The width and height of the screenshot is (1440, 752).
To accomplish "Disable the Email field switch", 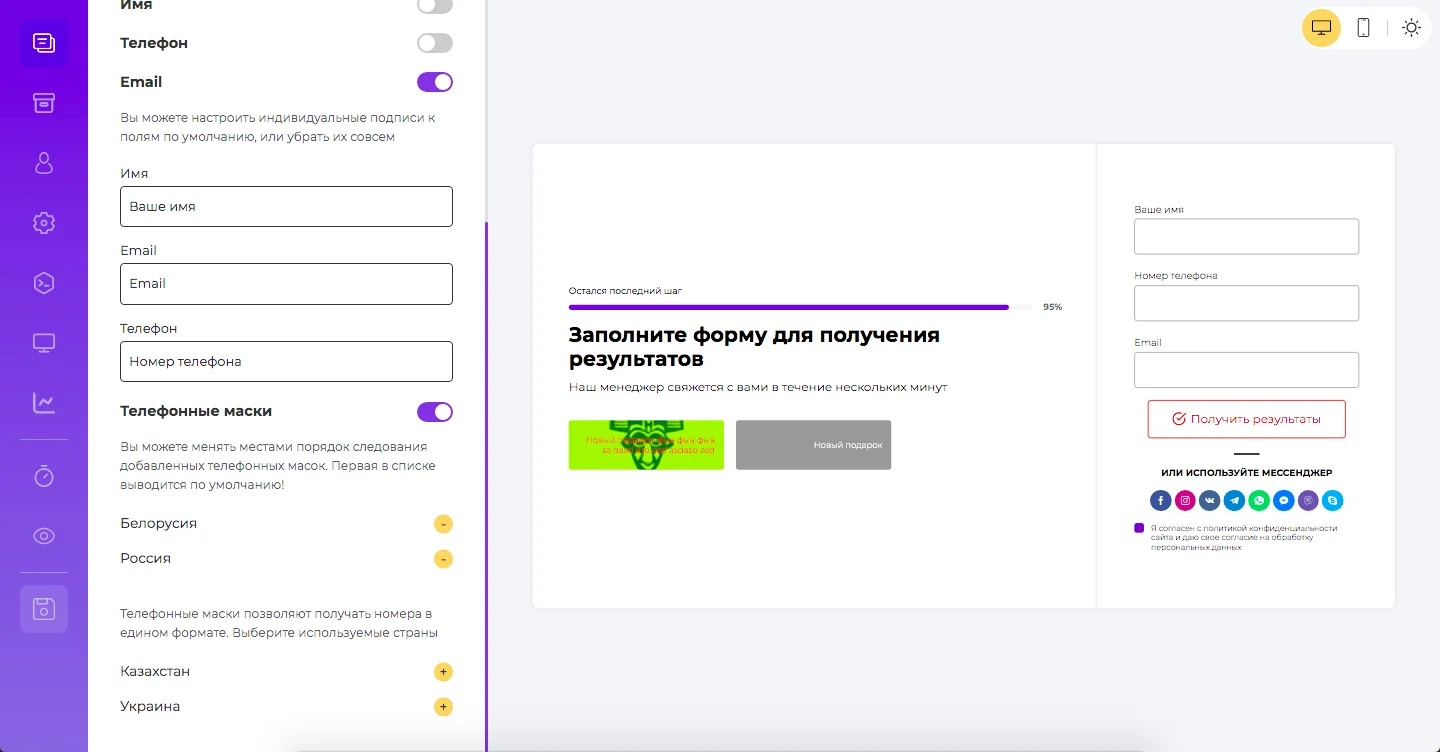I will [x=435, y=82].
